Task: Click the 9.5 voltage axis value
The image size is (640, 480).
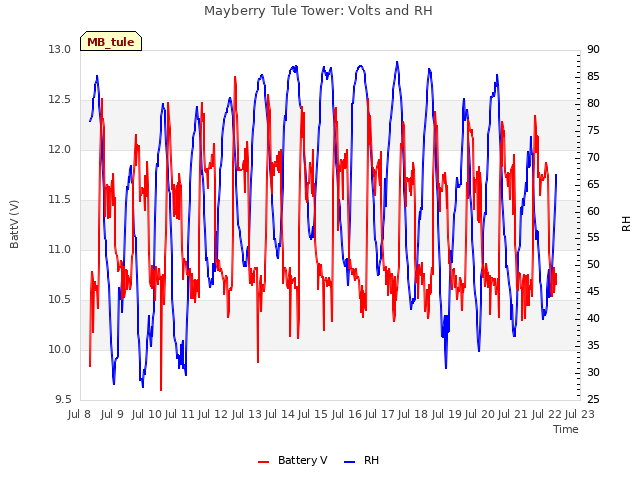Action: [x=63, y=399]
